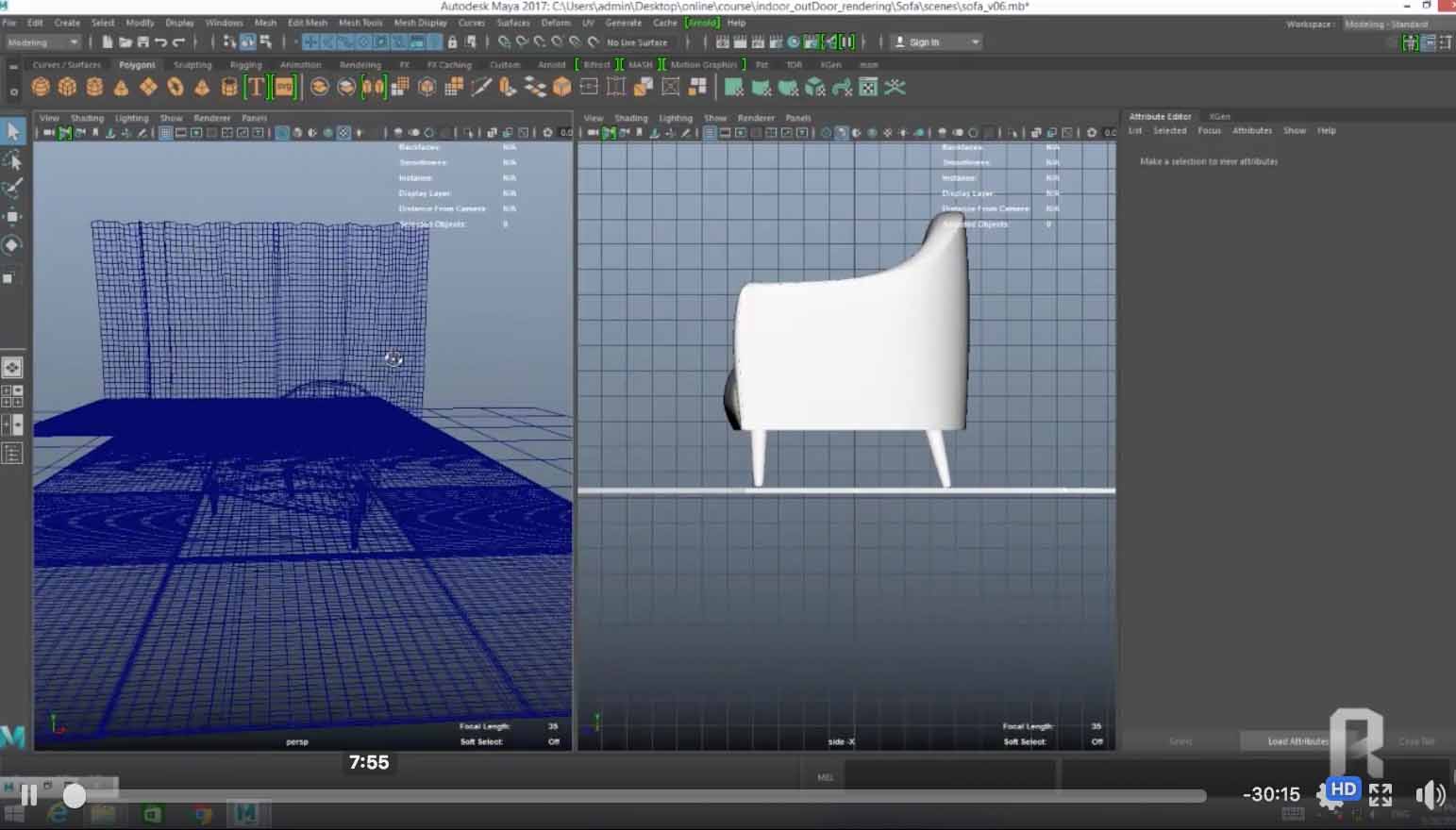Switch to four-pane layout in the toolbox
The image size is (1456, 830).
pyautogui.click(x=12, y=396)
